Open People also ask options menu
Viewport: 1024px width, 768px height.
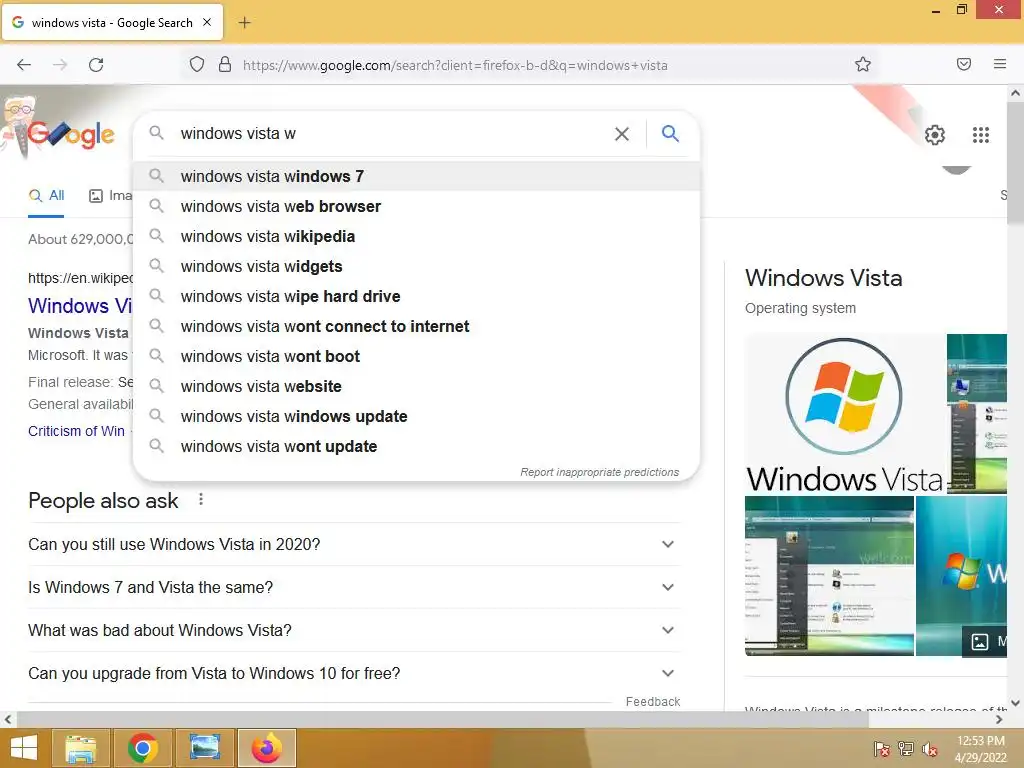tap(201, 500)
